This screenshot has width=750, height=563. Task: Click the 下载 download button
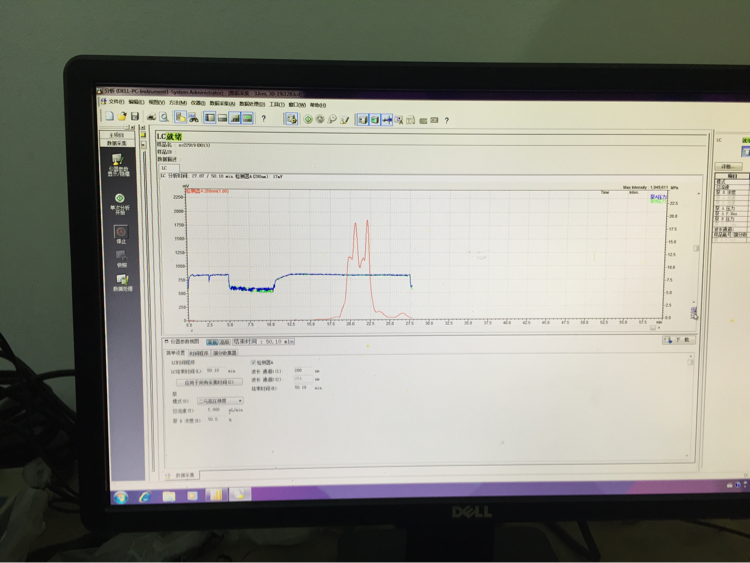coord(679,340)
